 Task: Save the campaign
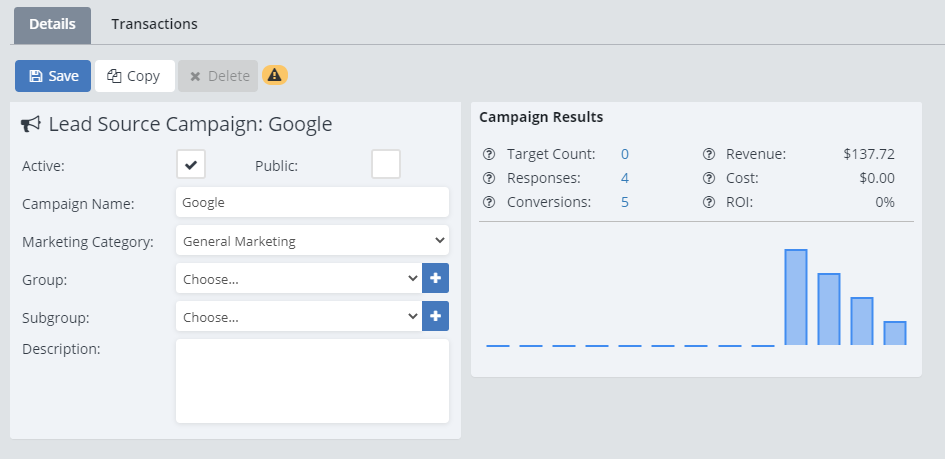[x=53, y=76]
